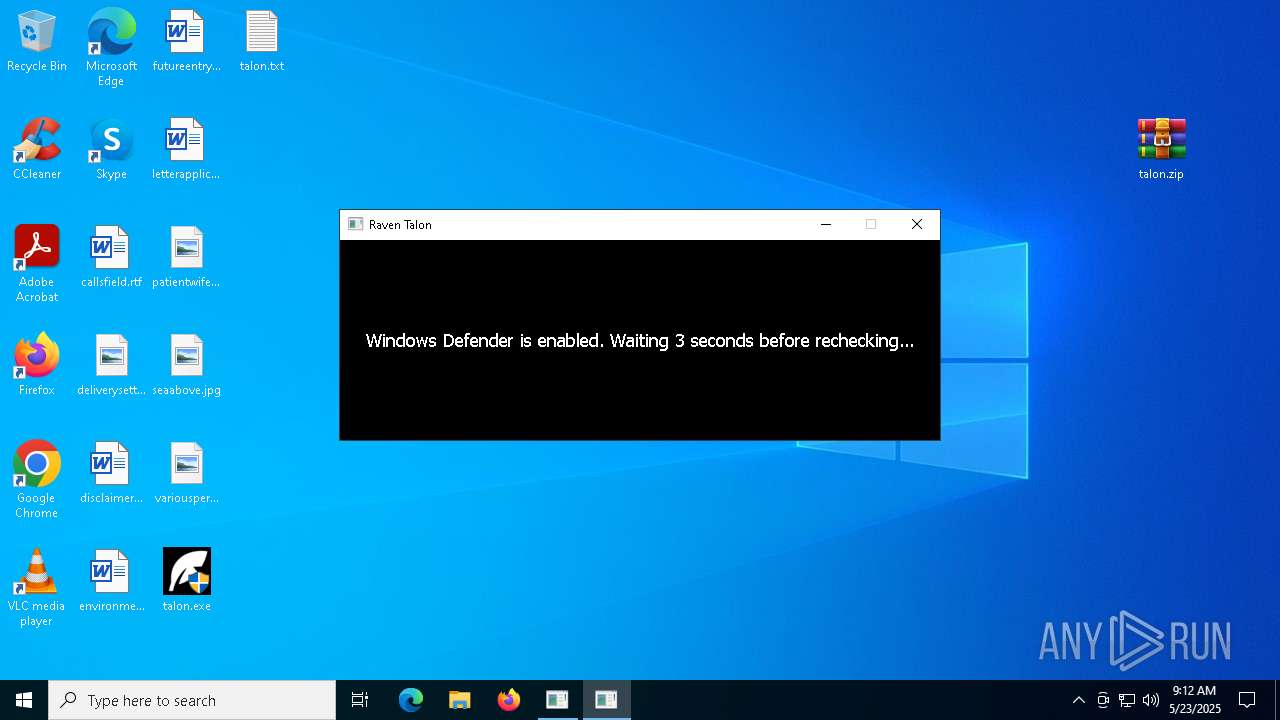Click the Windows Defender is enabled message
The height and width of the screenshot is (720, 1280).
(x=640, y=341)
